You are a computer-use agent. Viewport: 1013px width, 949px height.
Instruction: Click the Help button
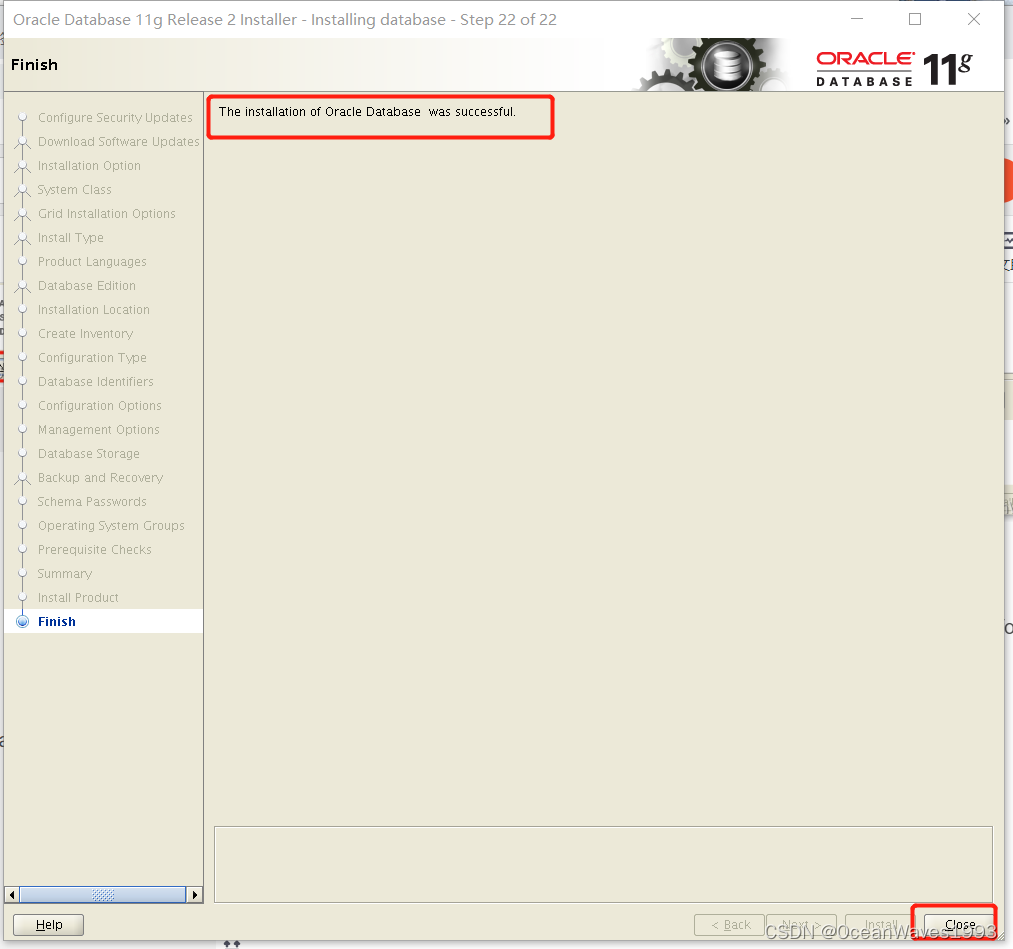click(x=47, y=925)
